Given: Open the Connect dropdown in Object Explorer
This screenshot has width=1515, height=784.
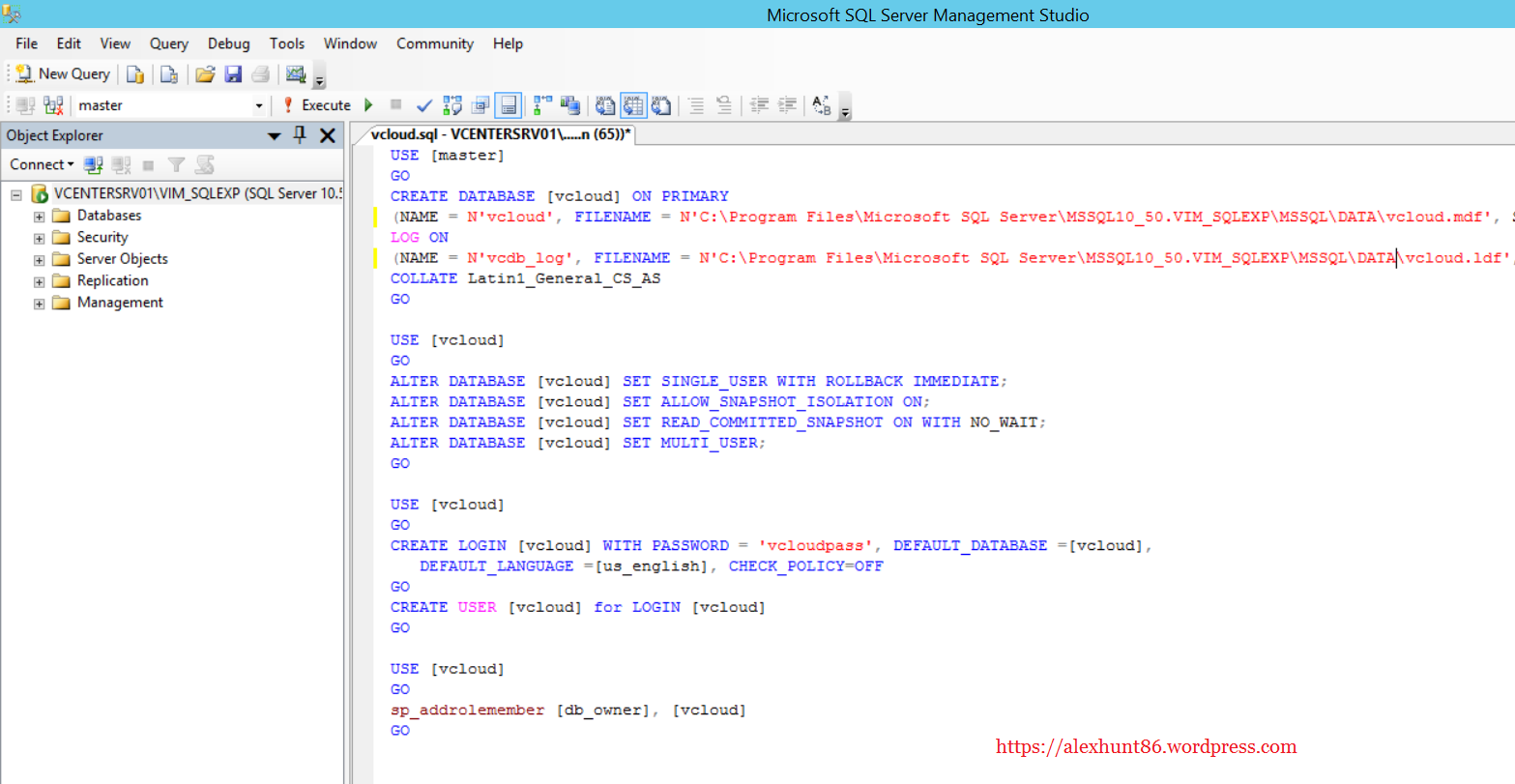Looking at the screenshot, I should 43,164.
